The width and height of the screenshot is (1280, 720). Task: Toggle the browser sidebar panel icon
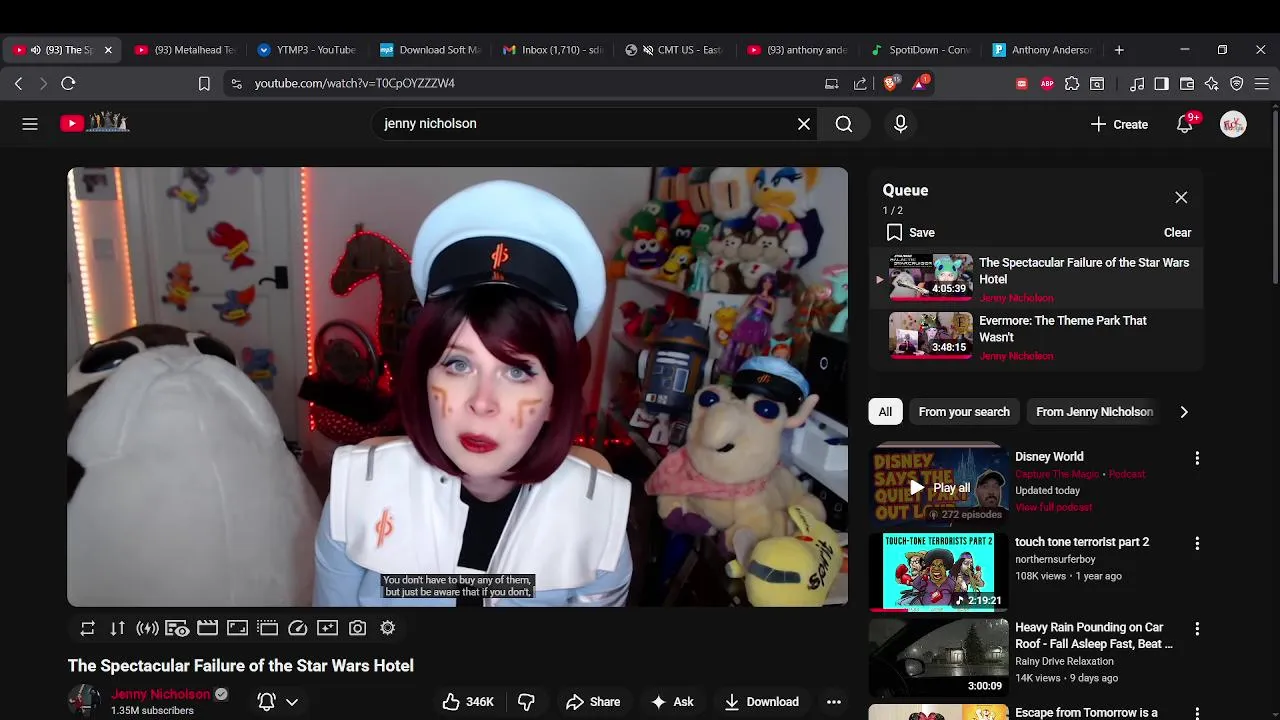1161,84
